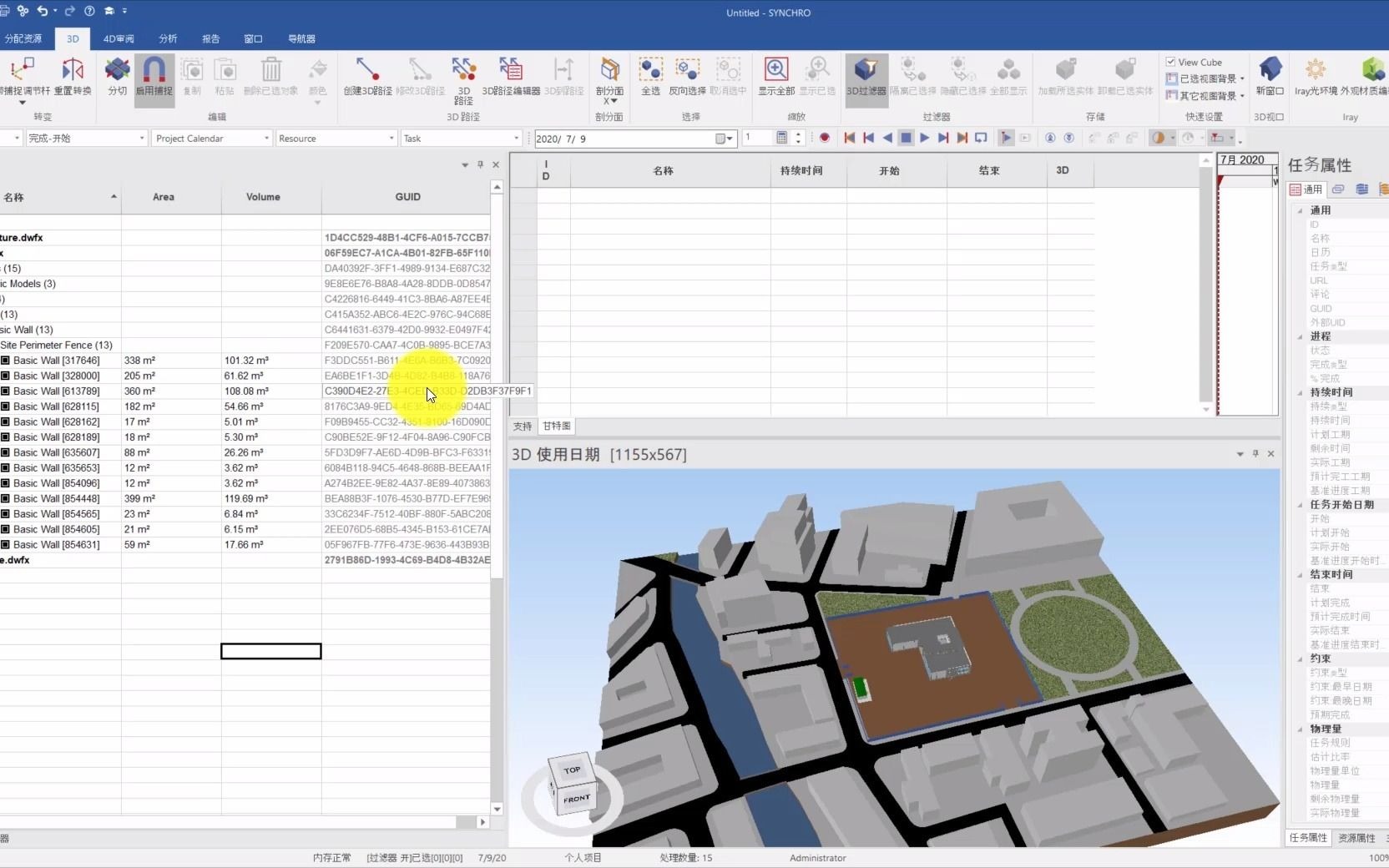The width and height of the screenshot is (1389, 868).
Task: Open the Iray光环境 lighting environment
Action: (1316, 77)
